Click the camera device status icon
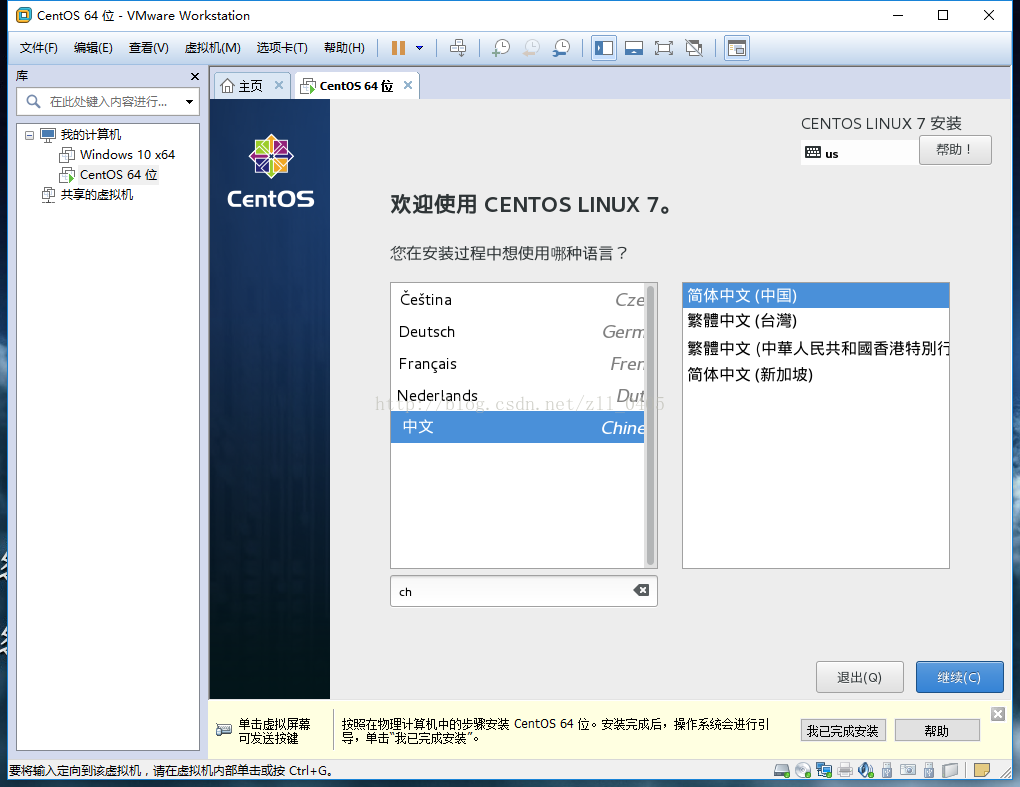The image size is (1020, 787). pyautogui.click(x=907, y=771)
